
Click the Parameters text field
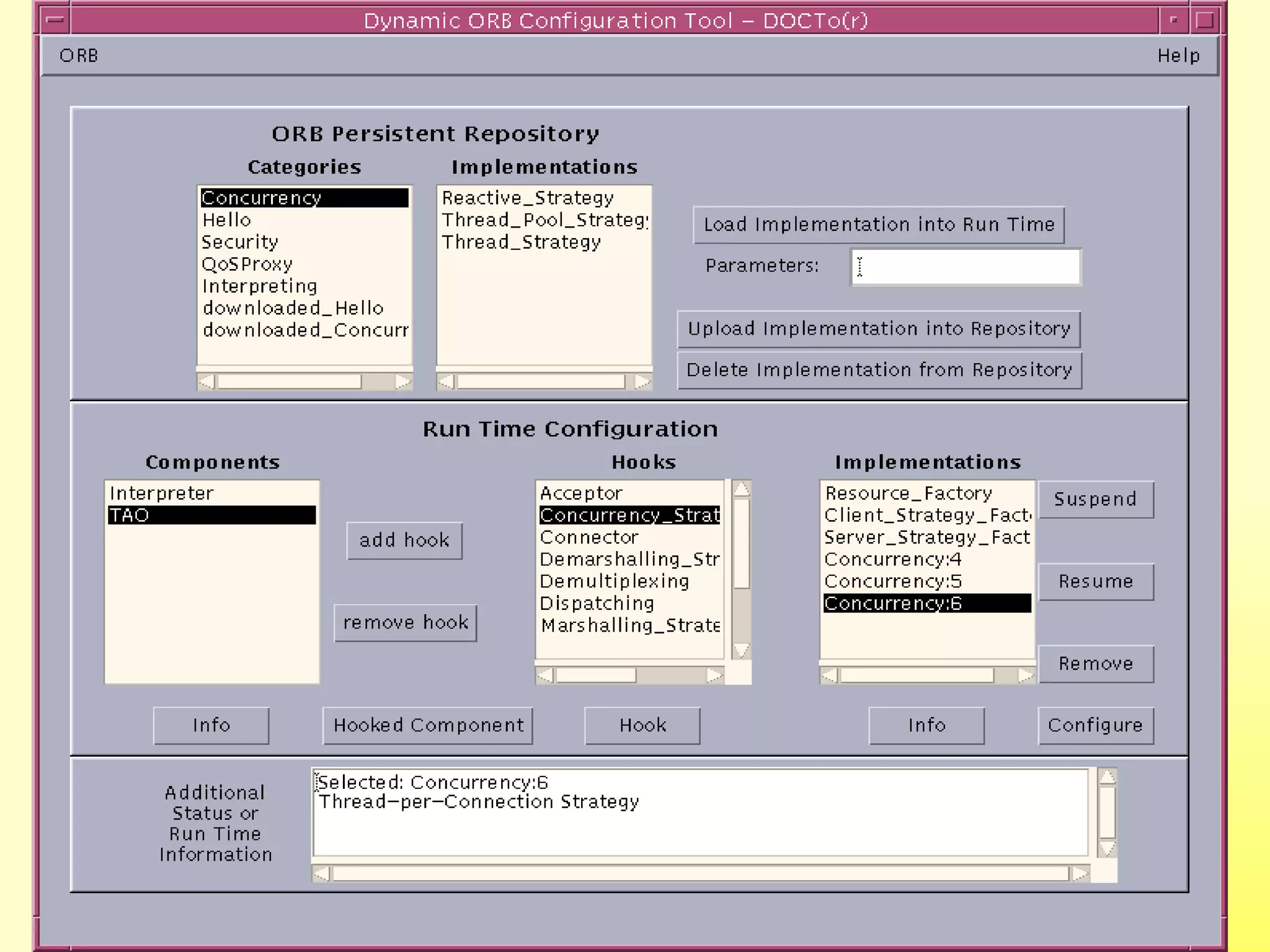[966, 267]
